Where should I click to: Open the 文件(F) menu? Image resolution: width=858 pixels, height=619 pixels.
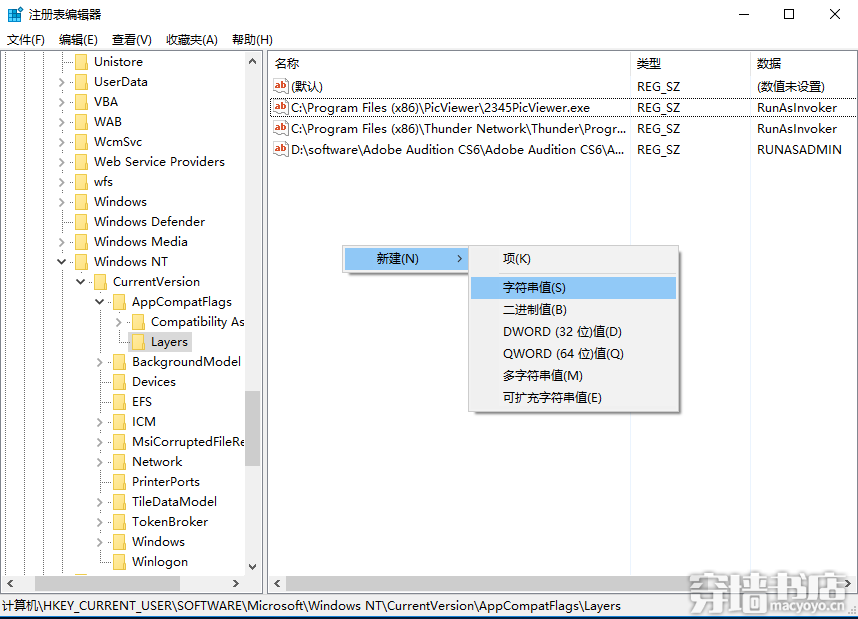pos(26,40)
